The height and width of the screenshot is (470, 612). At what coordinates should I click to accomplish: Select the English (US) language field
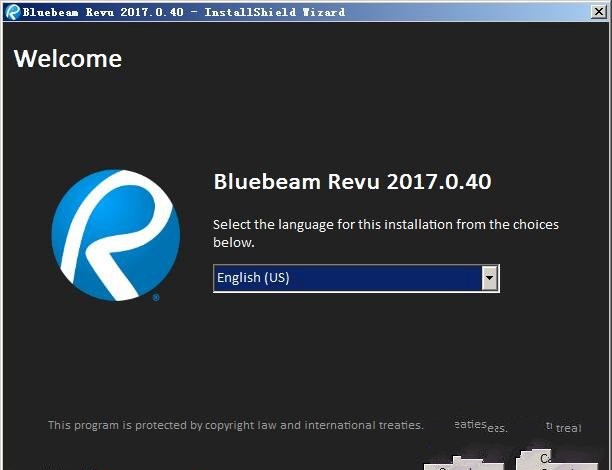356,278
